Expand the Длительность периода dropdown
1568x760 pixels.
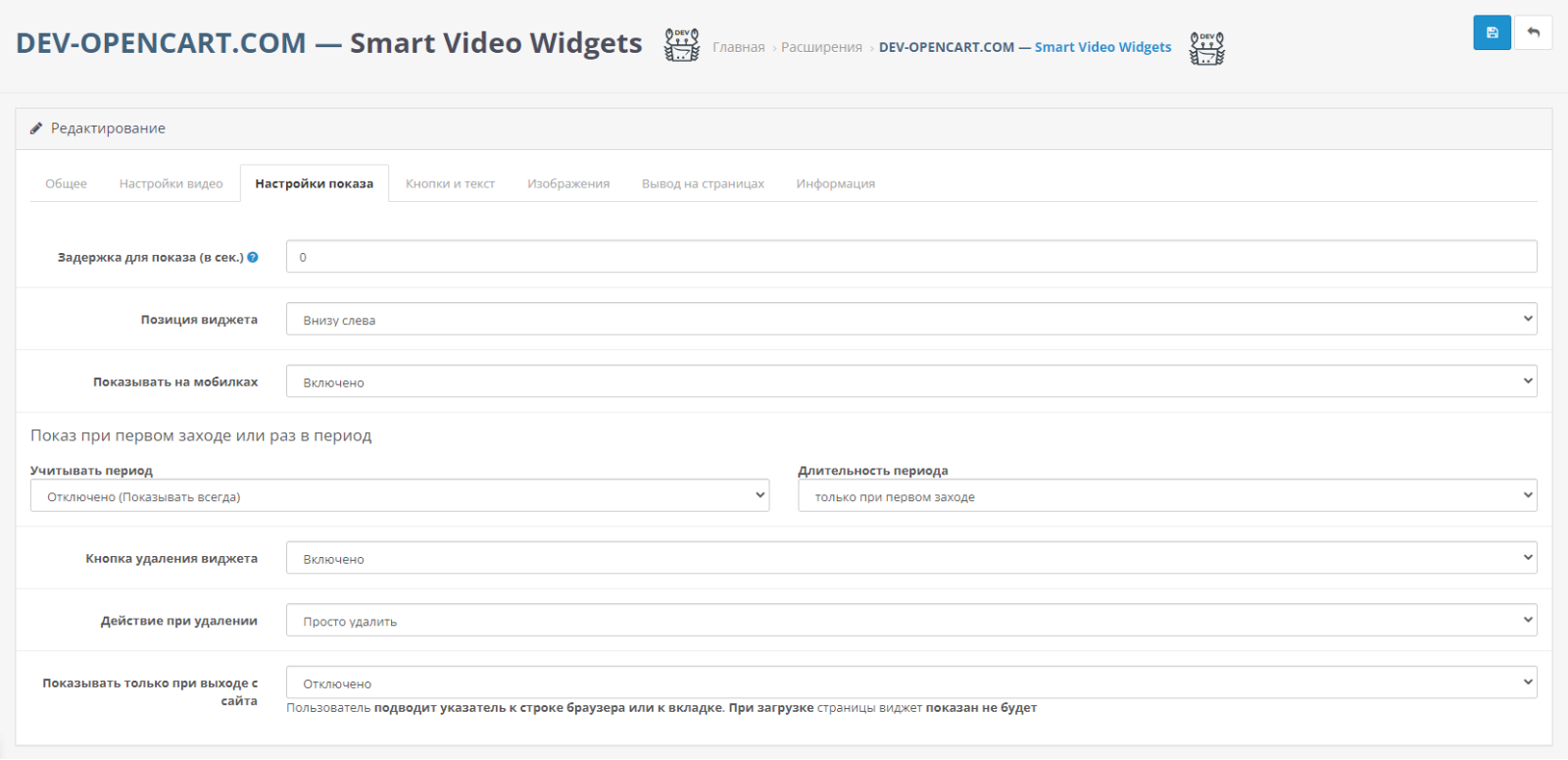(x=1167, y=496)
